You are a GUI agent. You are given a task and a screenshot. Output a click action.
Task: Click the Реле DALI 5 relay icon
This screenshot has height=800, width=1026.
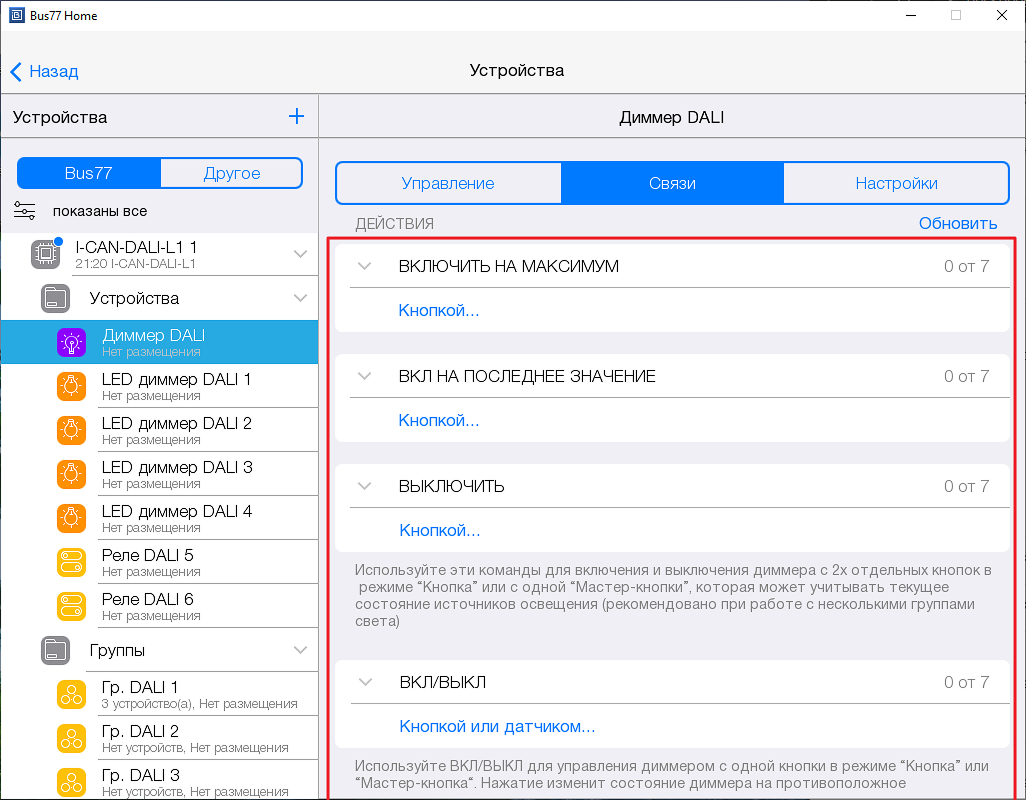tap(71, 562)
